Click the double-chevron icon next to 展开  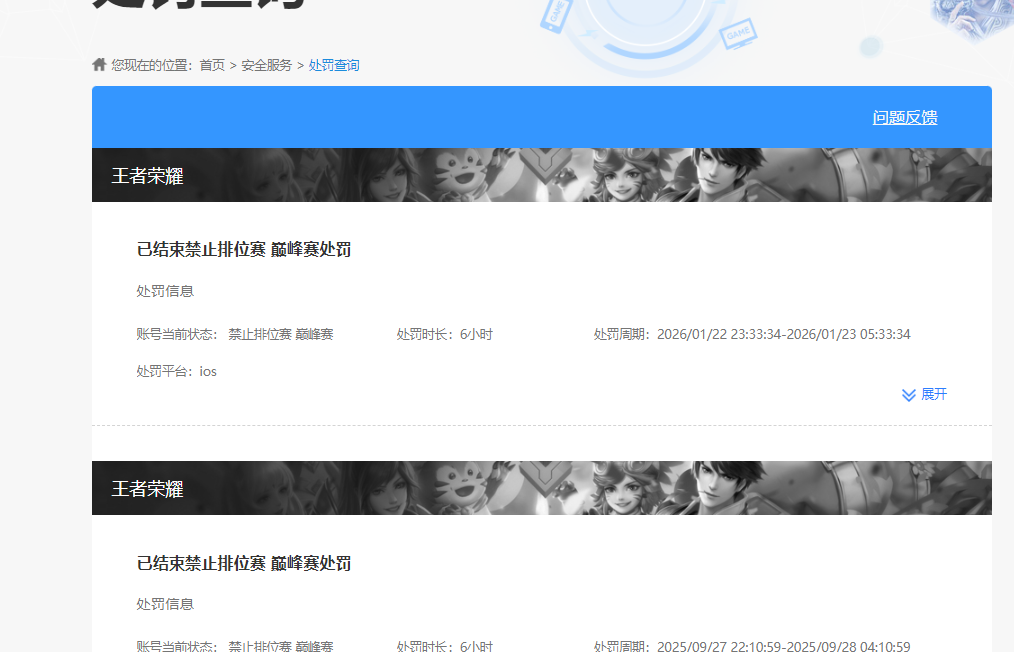908,394
